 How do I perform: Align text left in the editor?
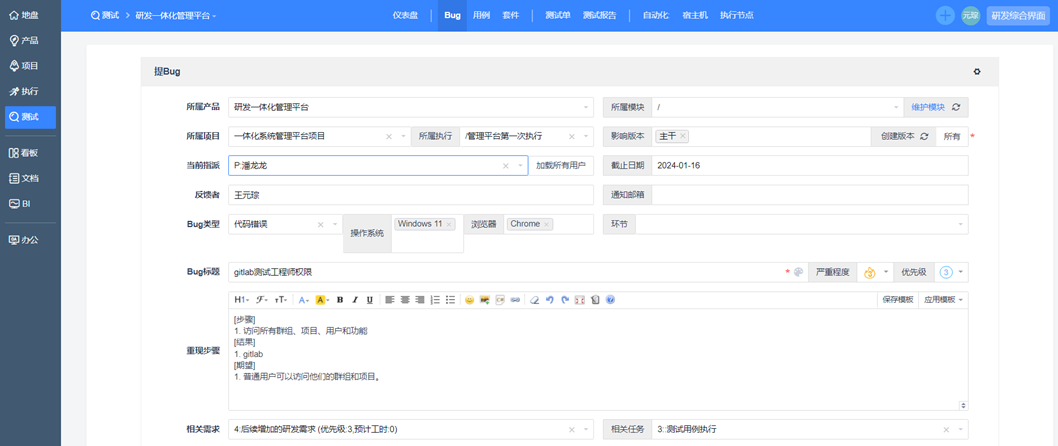pyautogui.click(x=390, y=300)
